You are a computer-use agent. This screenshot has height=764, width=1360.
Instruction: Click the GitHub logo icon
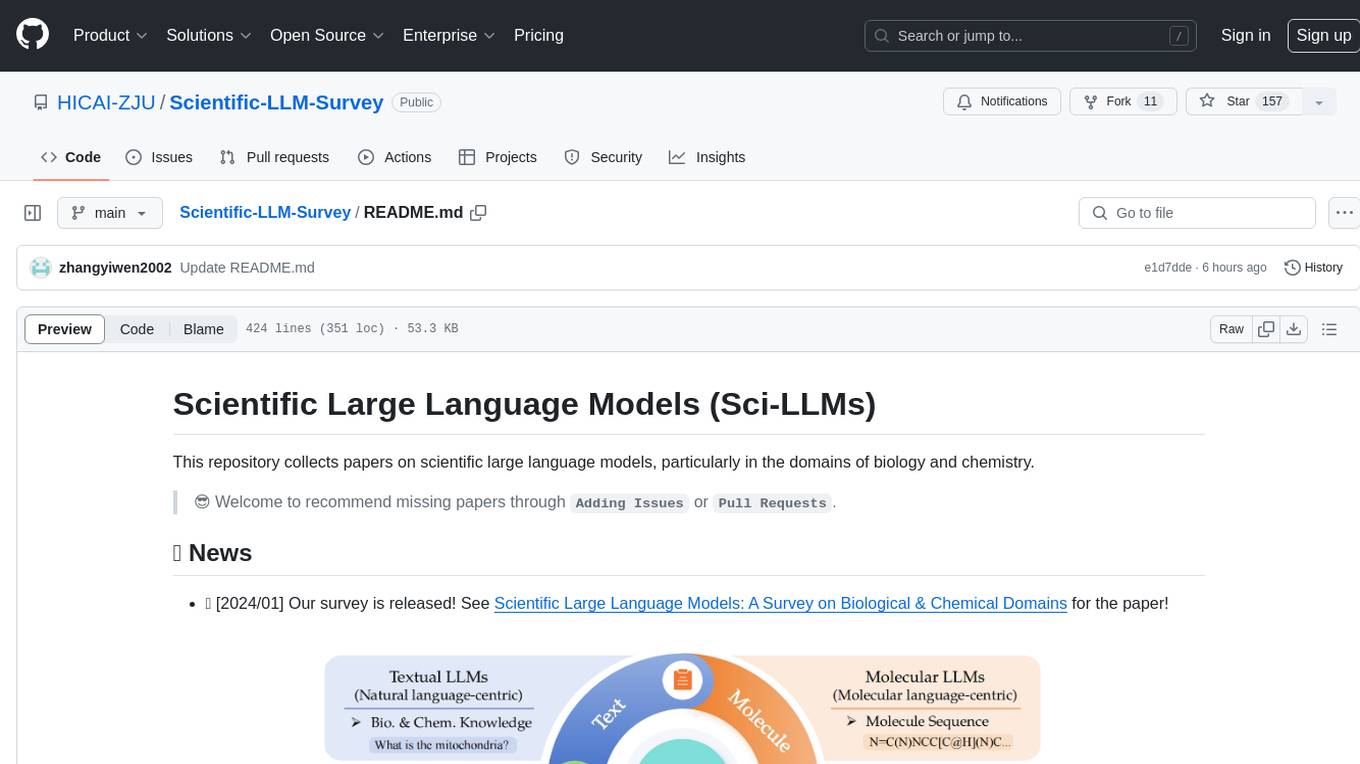click(32, 35)
